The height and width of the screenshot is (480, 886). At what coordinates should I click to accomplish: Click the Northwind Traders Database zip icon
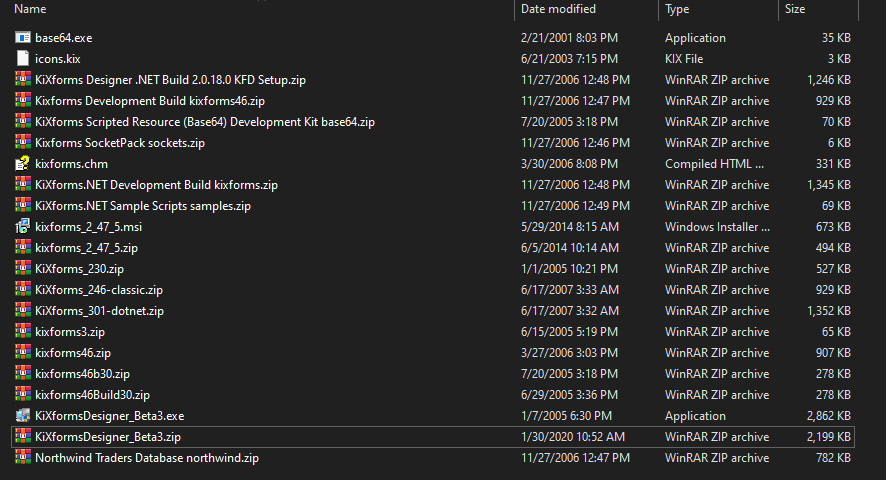tap(23, 458)
